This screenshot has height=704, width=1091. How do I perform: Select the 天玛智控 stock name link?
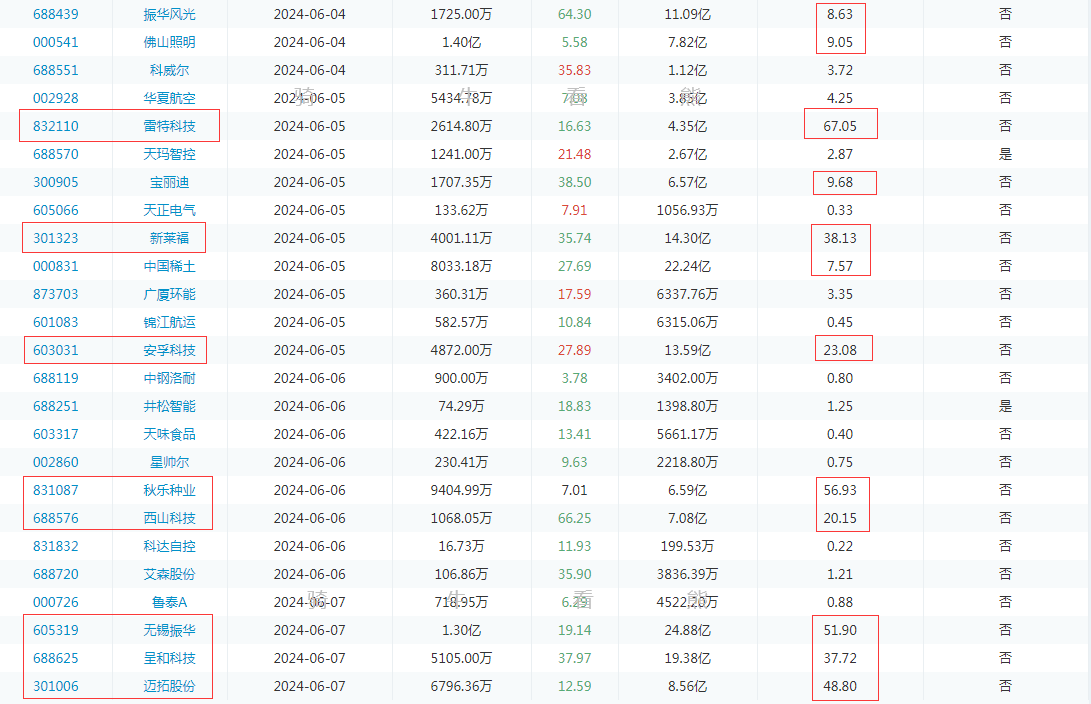169,154
